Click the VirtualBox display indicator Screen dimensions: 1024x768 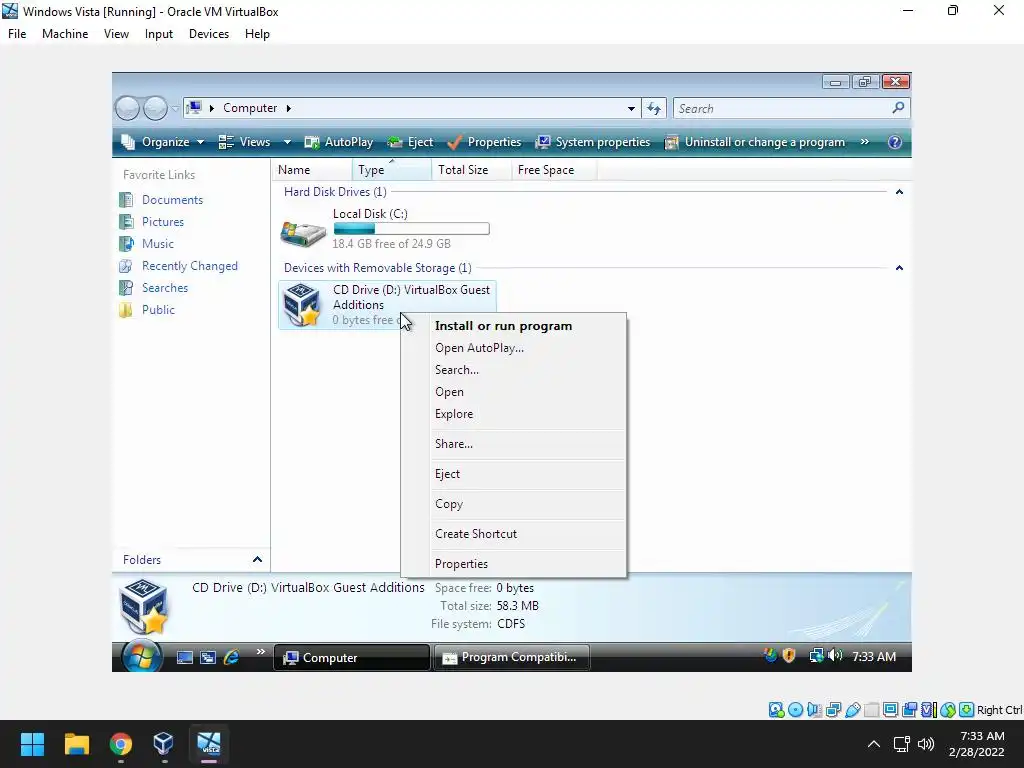point(890,710)
